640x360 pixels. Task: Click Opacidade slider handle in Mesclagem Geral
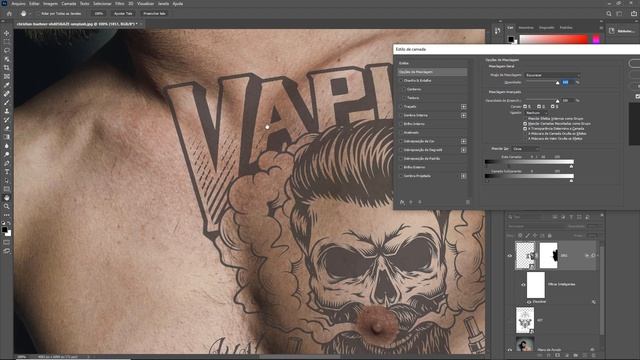point(558,83)
